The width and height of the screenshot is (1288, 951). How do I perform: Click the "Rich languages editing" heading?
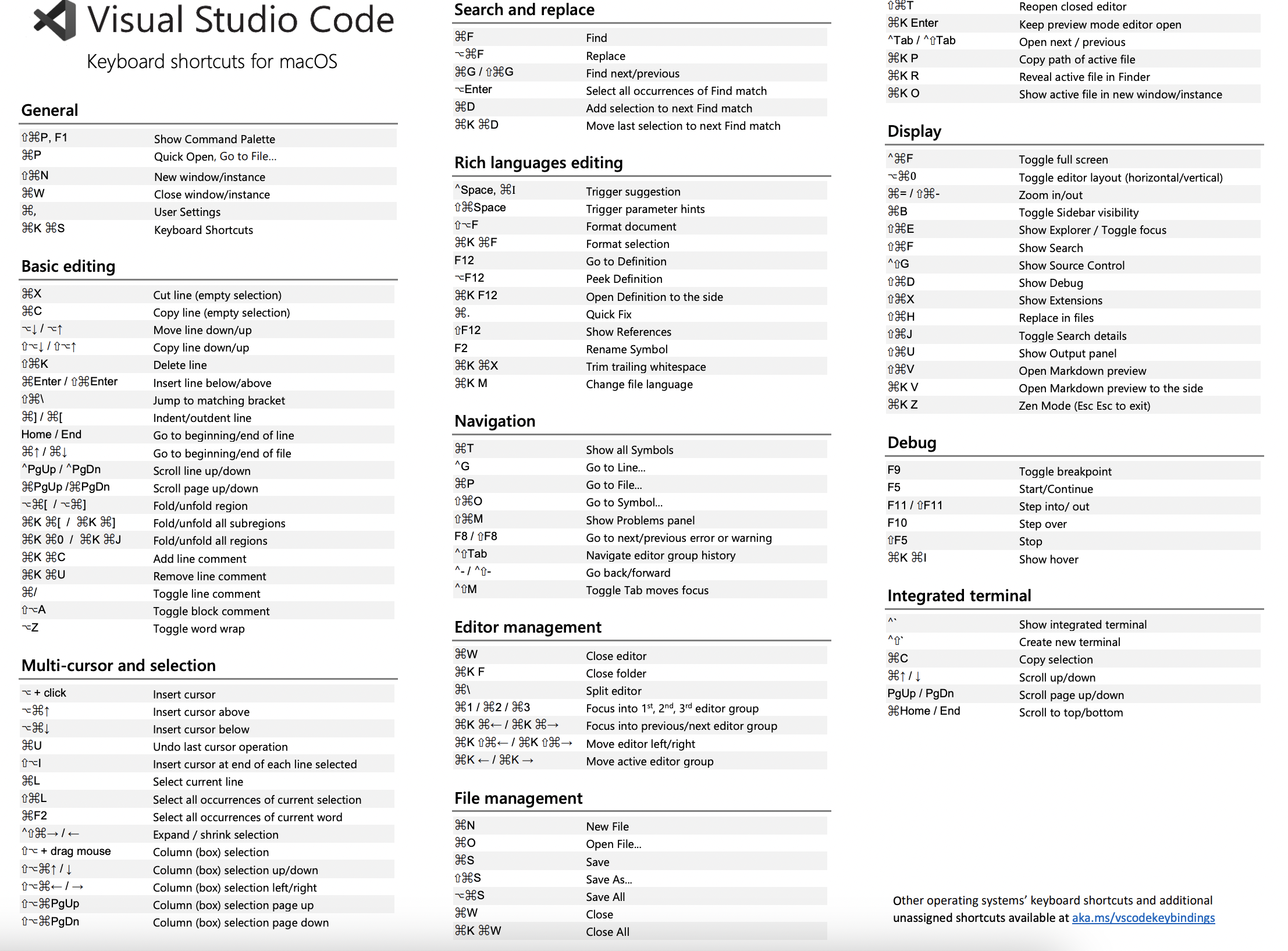pyautogui.click(x=539, y=162)
